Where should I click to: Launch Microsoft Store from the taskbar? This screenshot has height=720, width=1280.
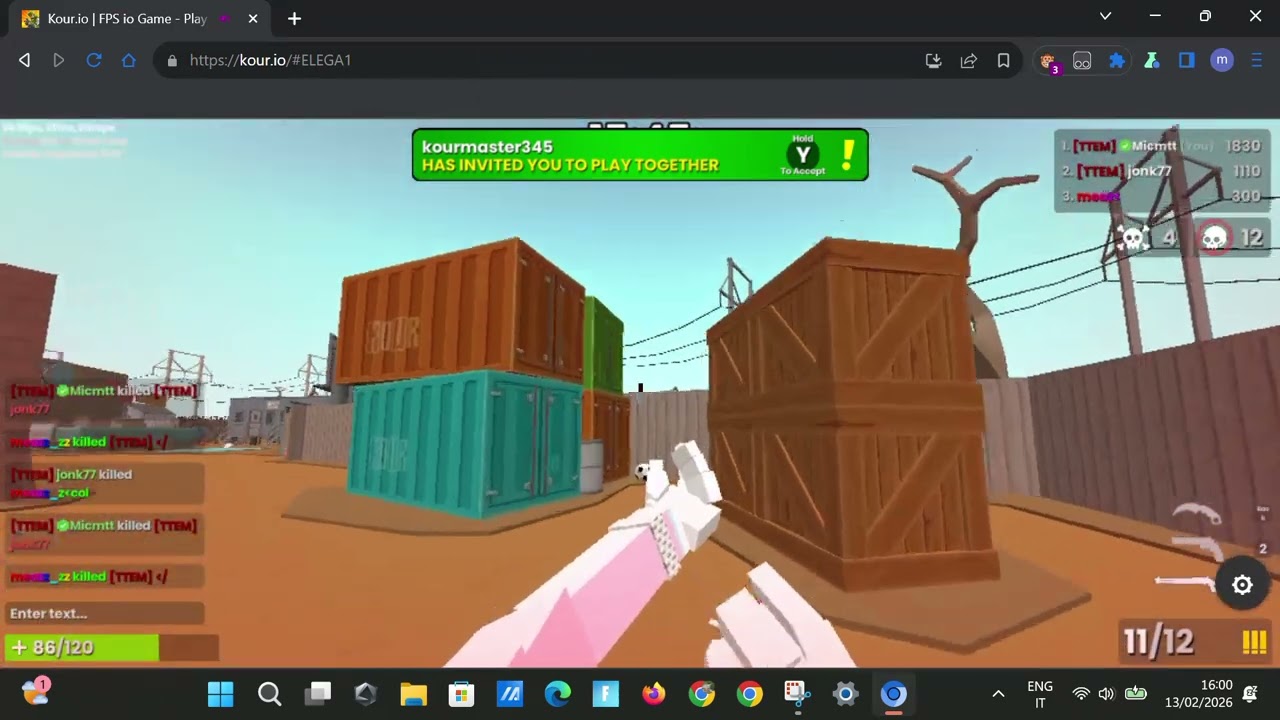pyautogui.click(x=461, y=694)
